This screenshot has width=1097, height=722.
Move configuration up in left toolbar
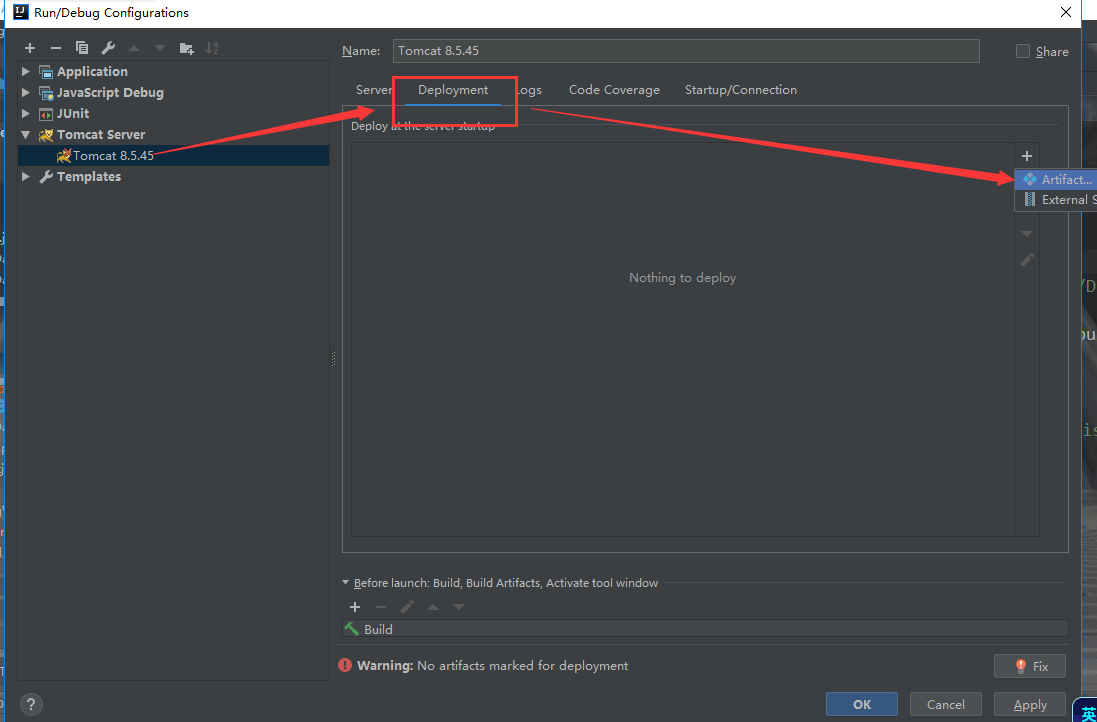(134, 48)
